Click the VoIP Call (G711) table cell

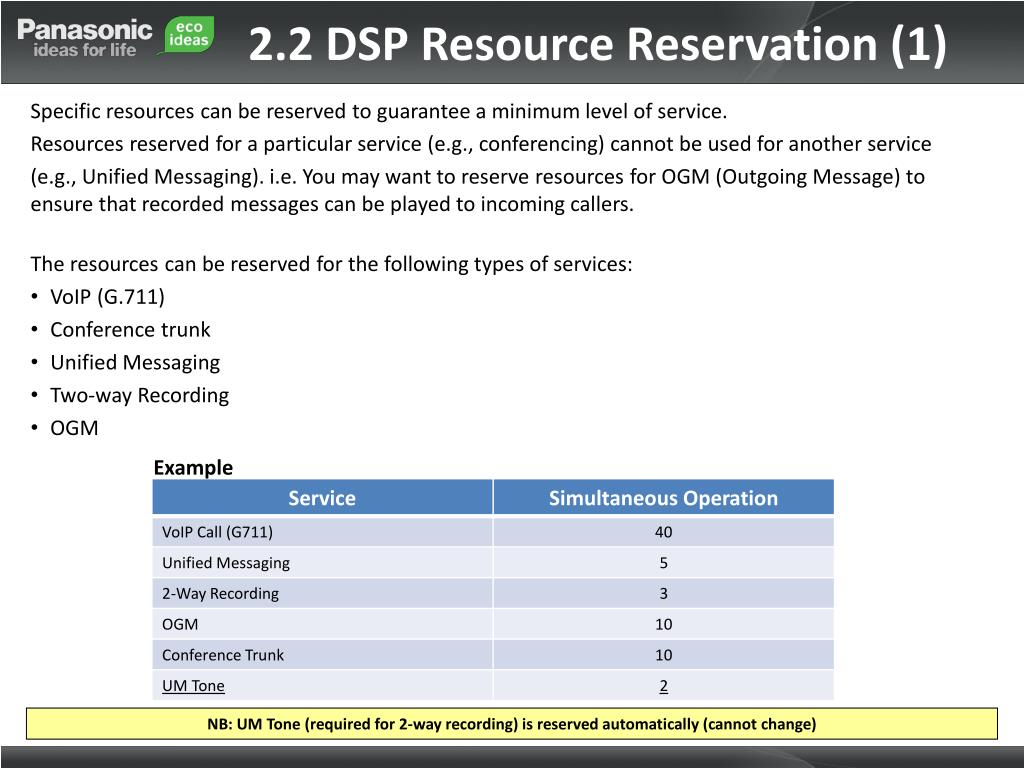coord(322,532)
